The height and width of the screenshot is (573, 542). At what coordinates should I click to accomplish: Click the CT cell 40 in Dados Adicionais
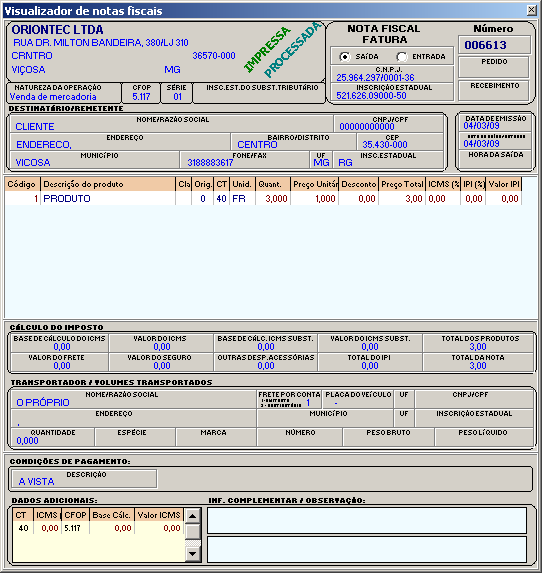click(23, 528)
